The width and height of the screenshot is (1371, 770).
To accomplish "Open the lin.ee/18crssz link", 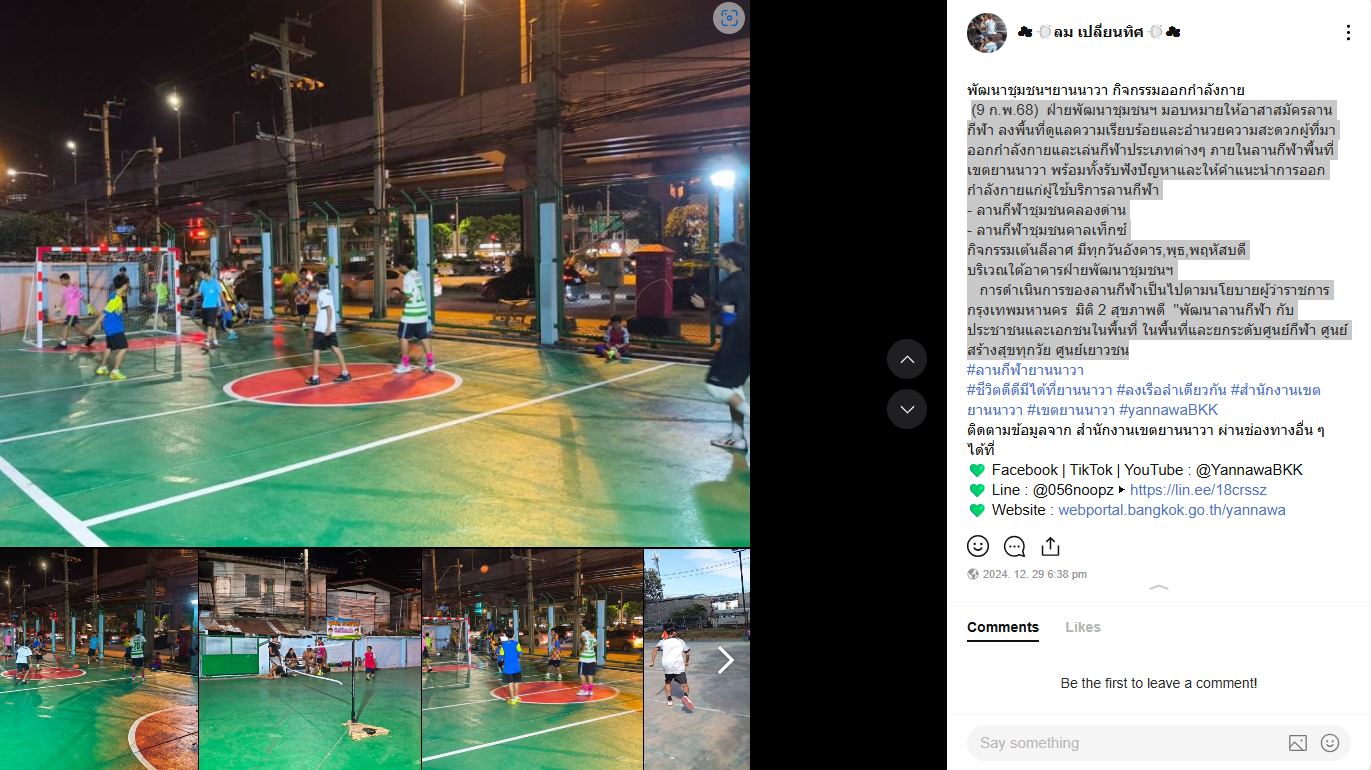I will pyautogui.click(x=1198, y=490).
